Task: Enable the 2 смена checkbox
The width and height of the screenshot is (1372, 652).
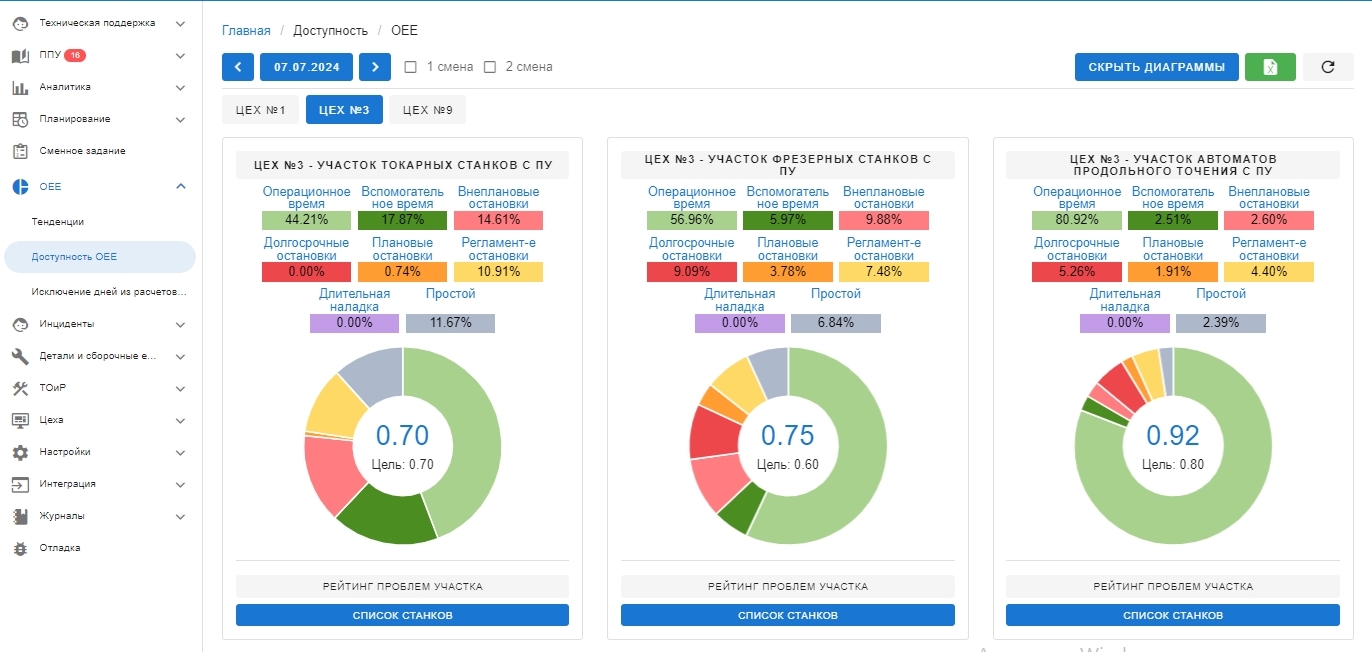Action: click(x=490, y=67)
